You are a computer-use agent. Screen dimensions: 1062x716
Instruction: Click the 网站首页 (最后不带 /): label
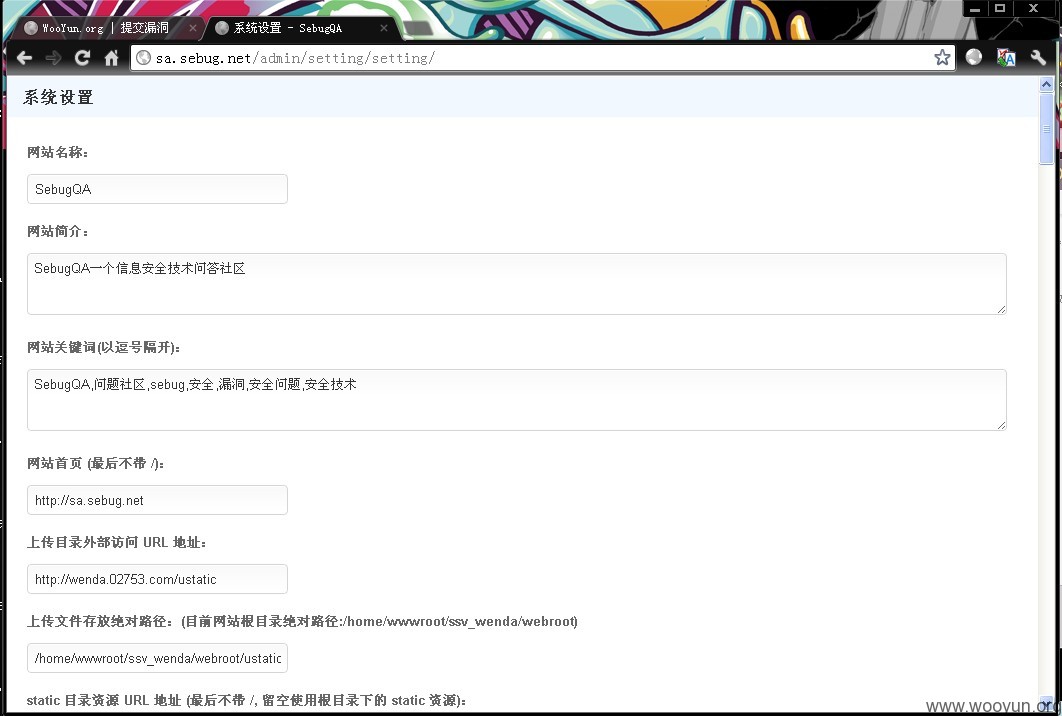(x=95, y=463)
